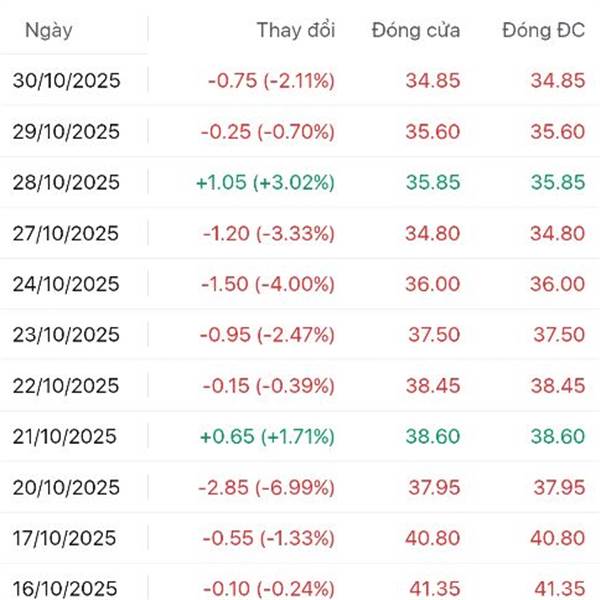Select the 29/10/2025 date cell
This screenshot has height=600, width=600.
click(66, 132)
